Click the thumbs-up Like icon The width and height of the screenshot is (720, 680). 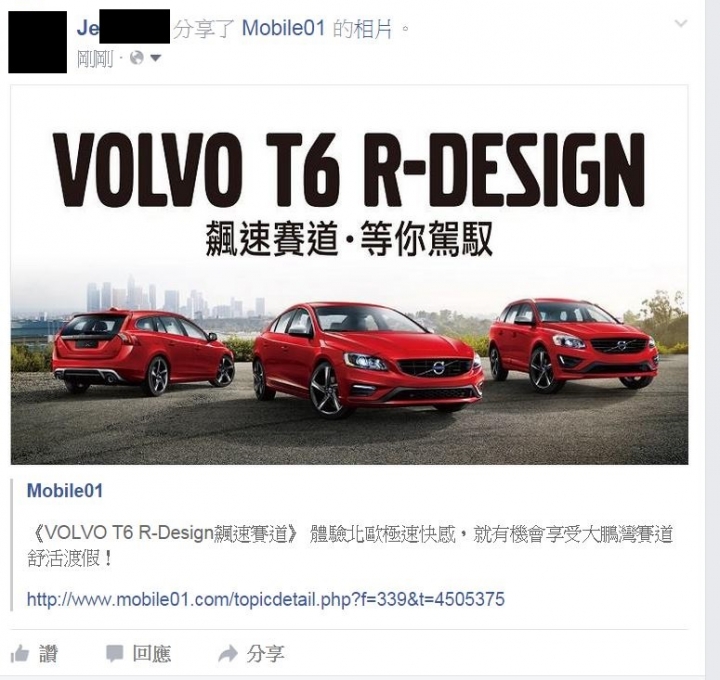(x=20, y=653)
